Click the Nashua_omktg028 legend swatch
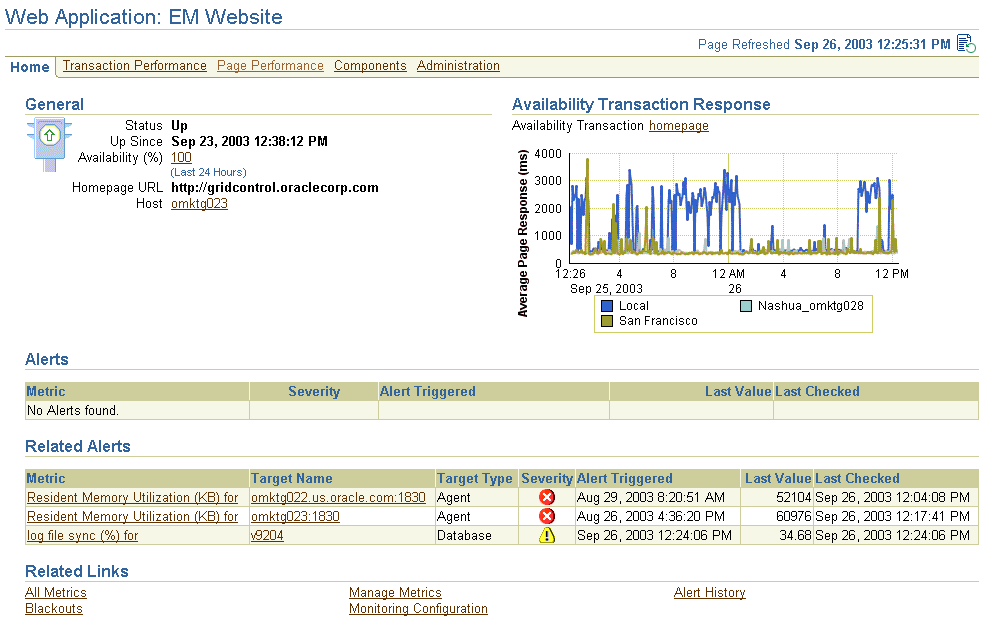This screenshot has width=984, height=621. [x=744, y=305]
